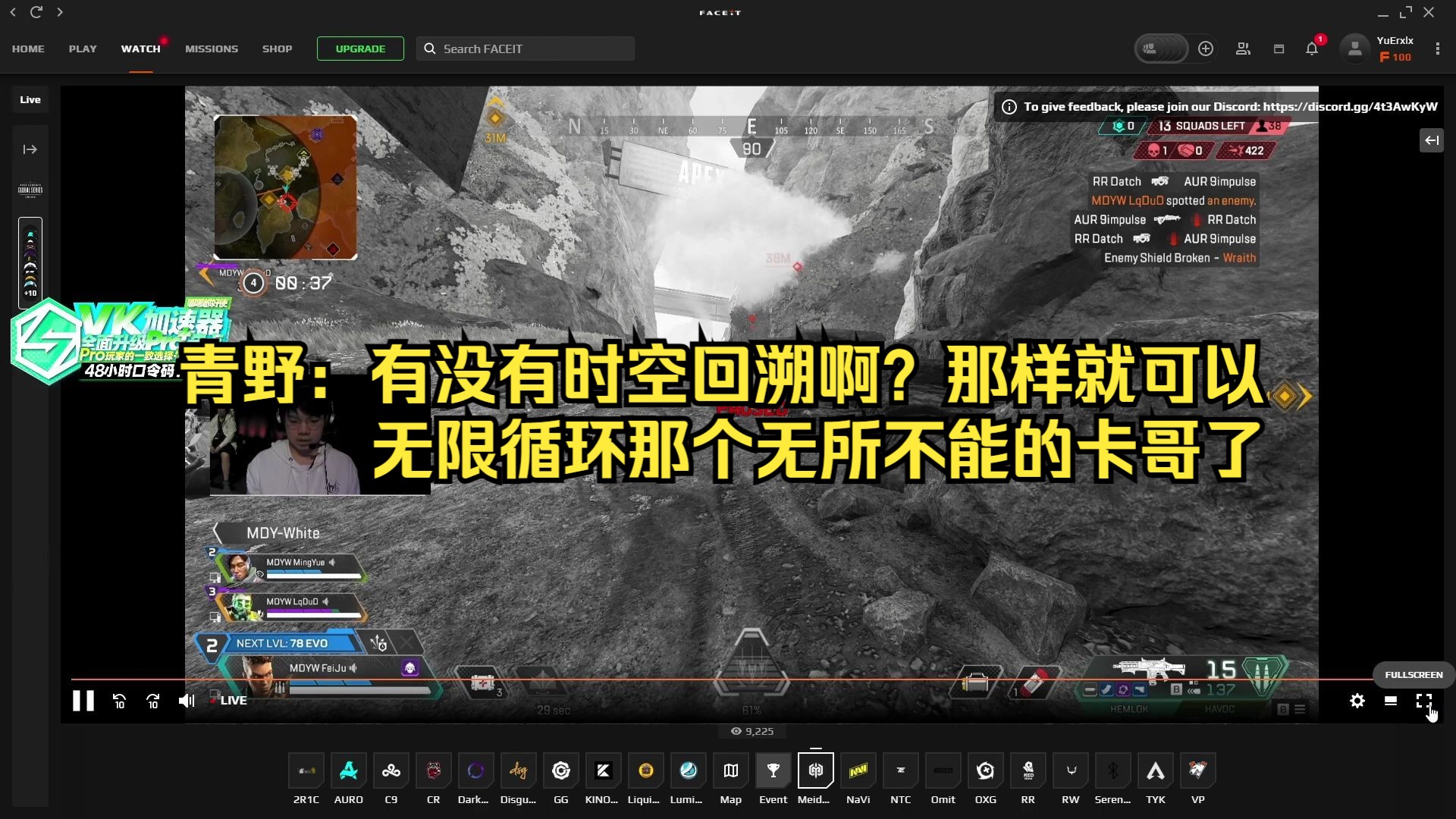Screen dimensions: 1456x819
Task: Open the WATCH tab
Action: tap(141, 49)
